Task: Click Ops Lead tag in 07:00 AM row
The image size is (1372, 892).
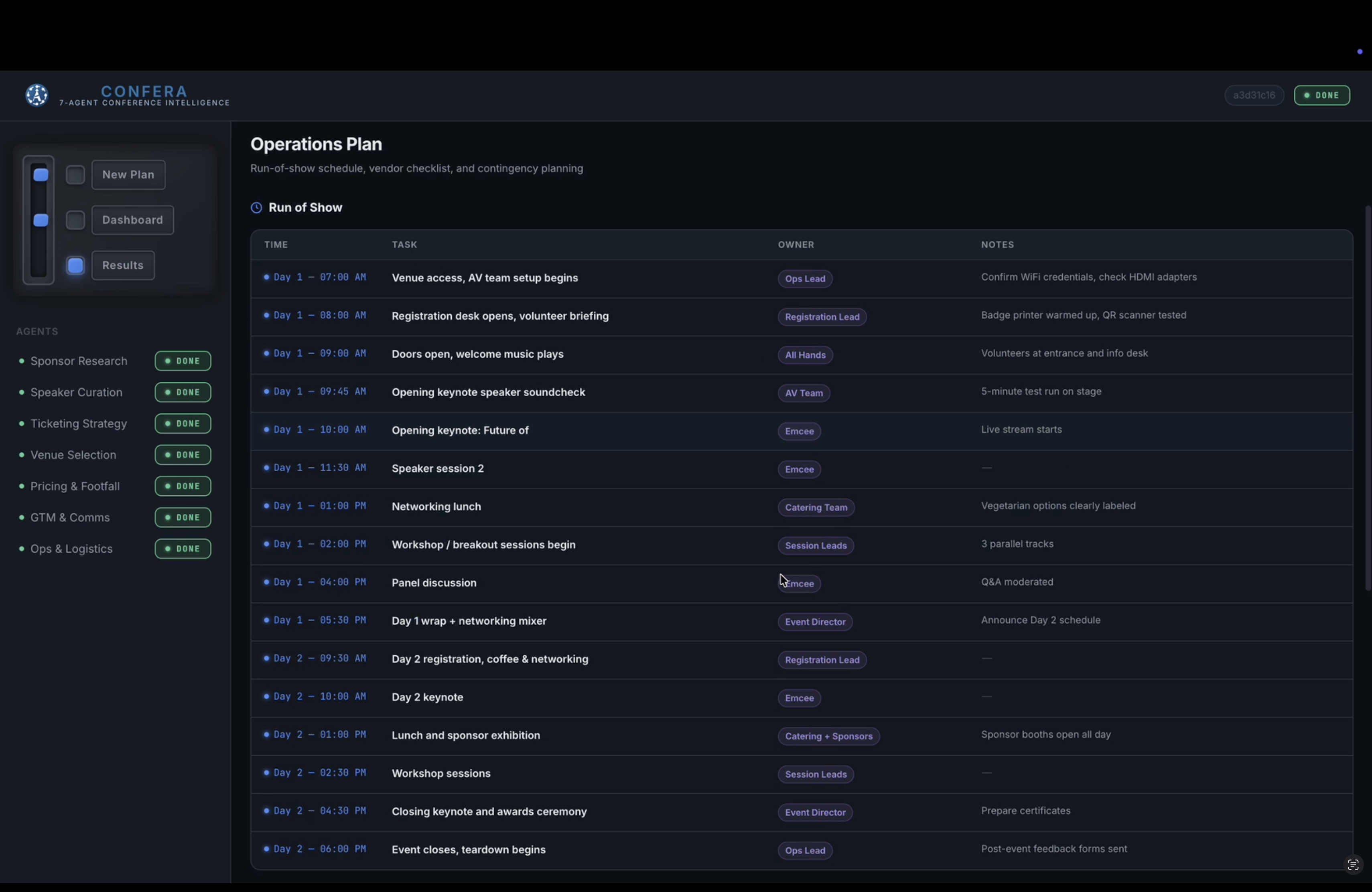Action: click(805, 279)
